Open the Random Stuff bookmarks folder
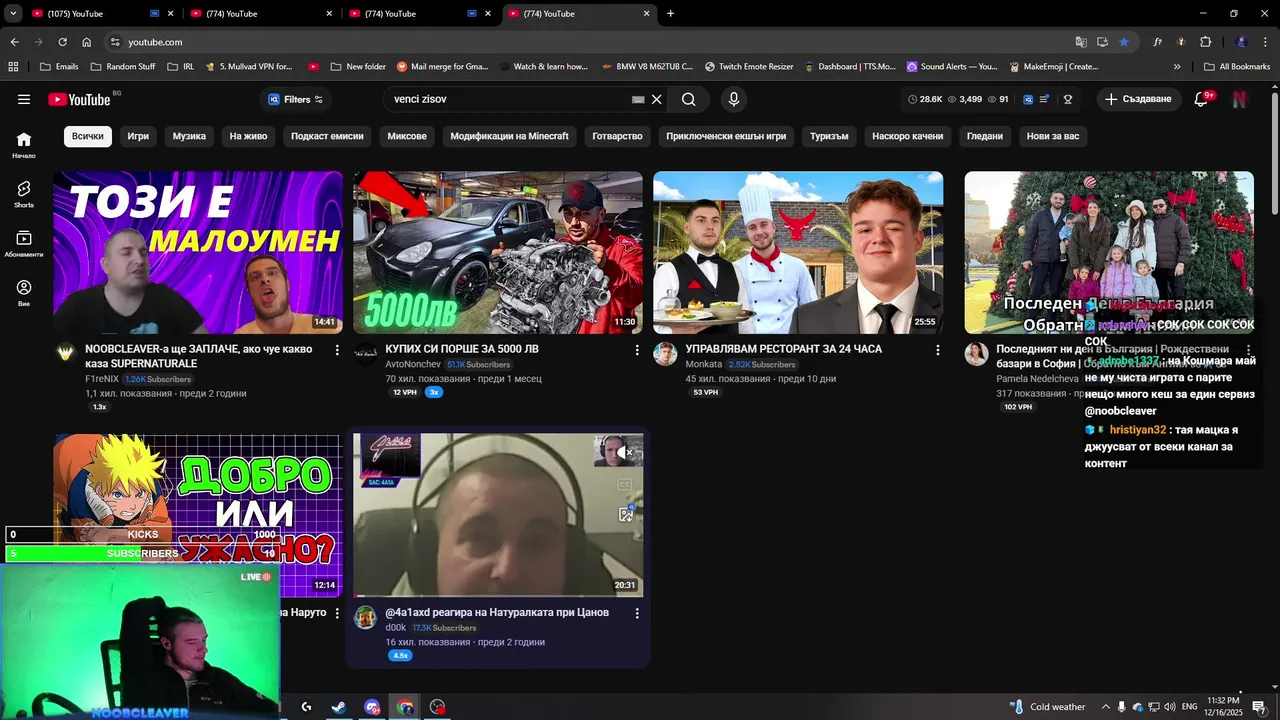 [x=123, y=67]
